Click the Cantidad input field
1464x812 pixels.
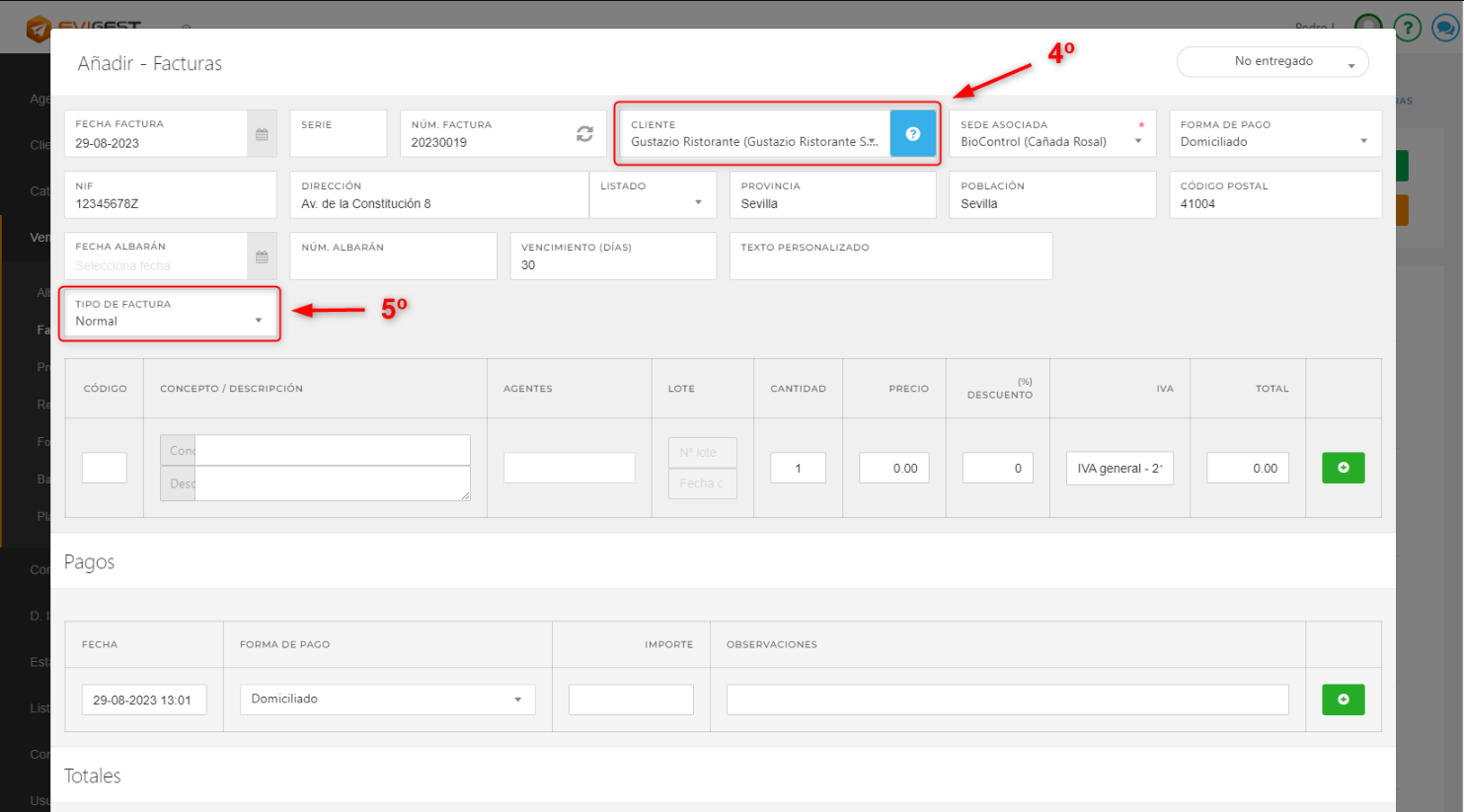coord(798,469)
